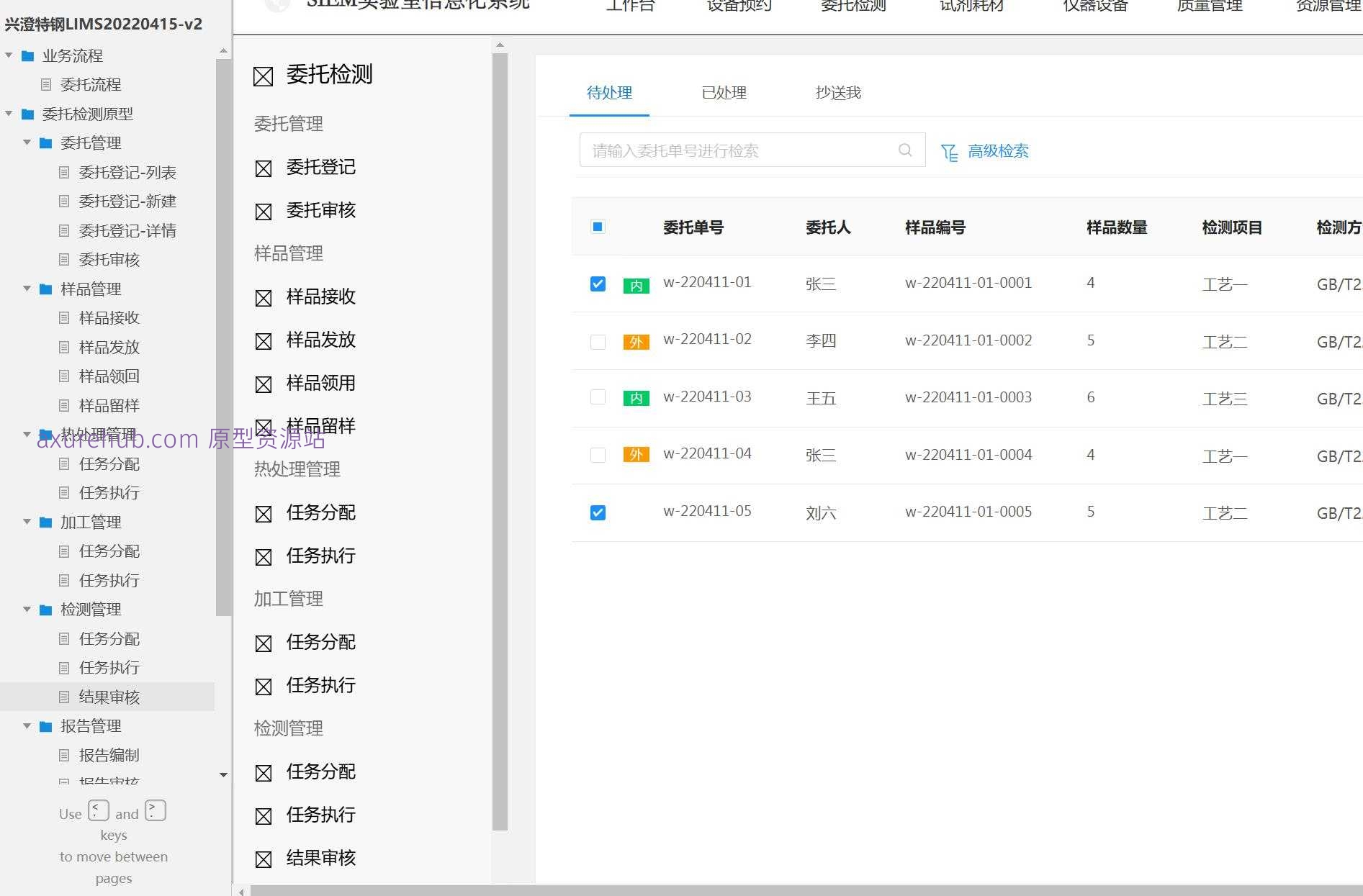The width and height of the screenshot is (1363, 896).
Task: Open the 质量管理 menu in top navigation
Action: [x=1209, y=7]
